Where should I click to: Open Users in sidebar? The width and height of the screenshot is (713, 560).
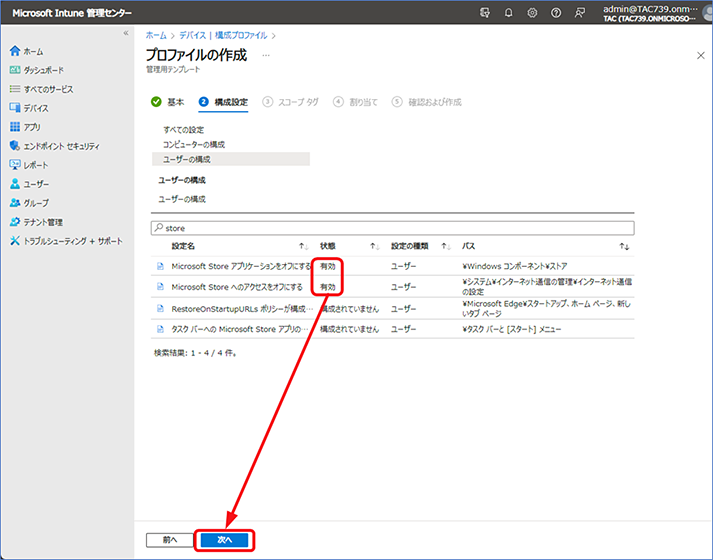(29, 184)
